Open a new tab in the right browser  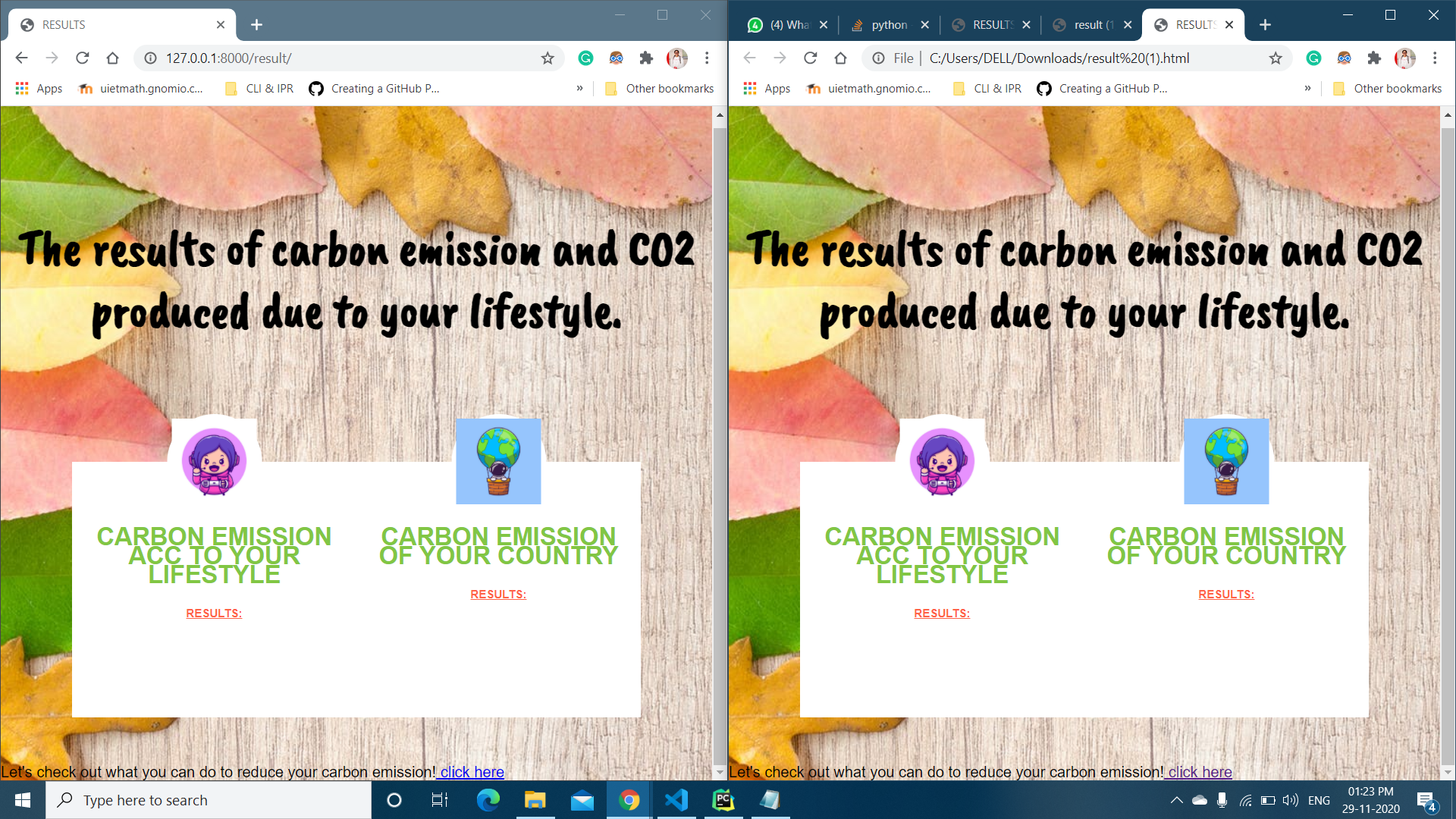[x=1265, y=25]
